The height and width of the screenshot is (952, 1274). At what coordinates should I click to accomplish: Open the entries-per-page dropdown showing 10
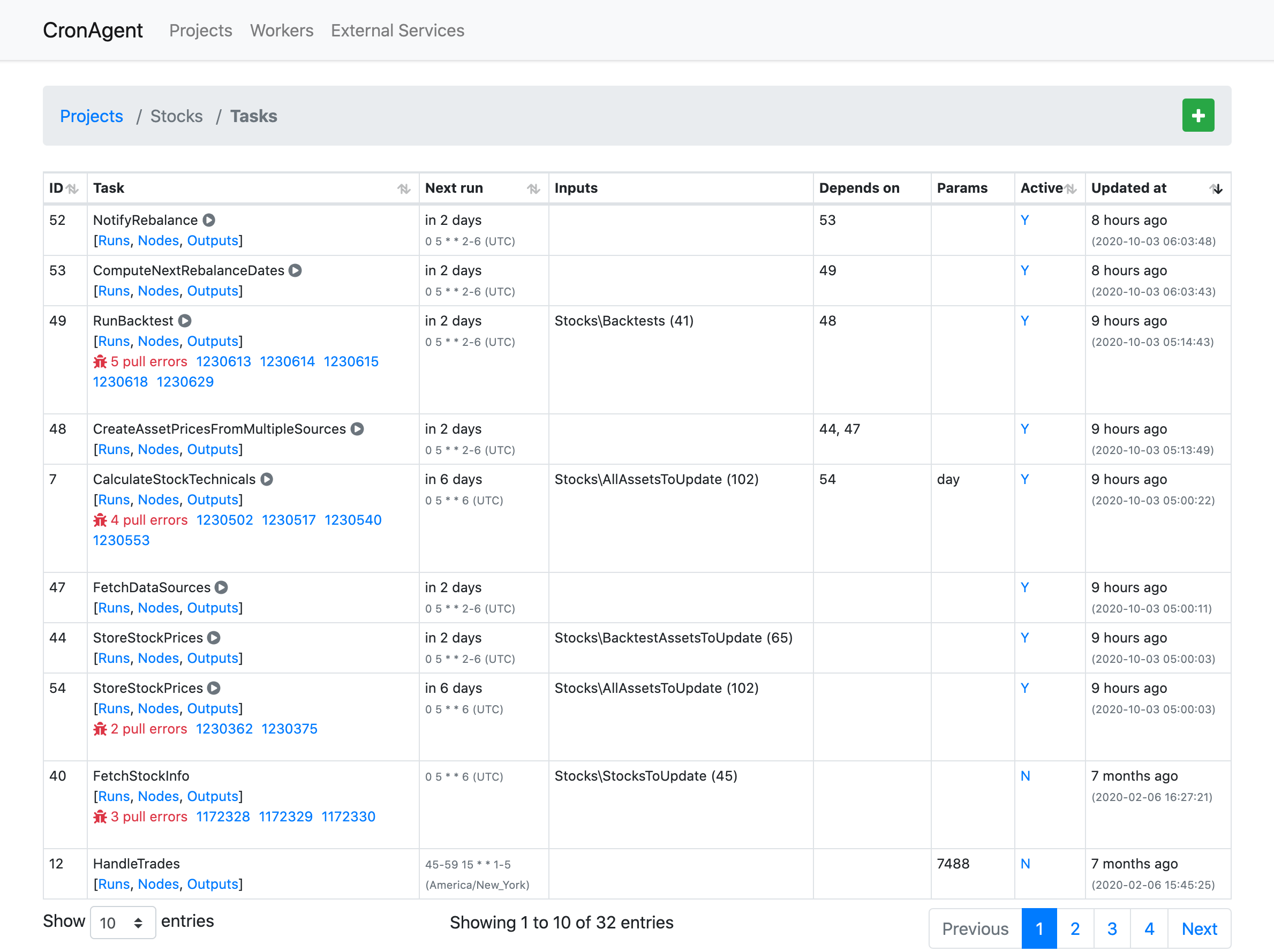click(x=123, y=923)
